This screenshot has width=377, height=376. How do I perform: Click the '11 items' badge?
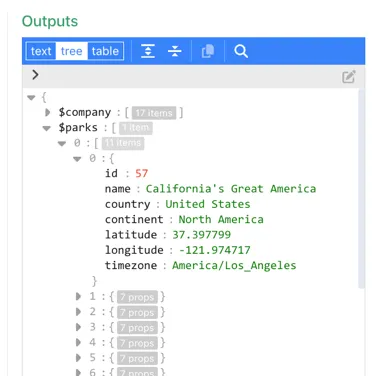[x=123, y=143]
